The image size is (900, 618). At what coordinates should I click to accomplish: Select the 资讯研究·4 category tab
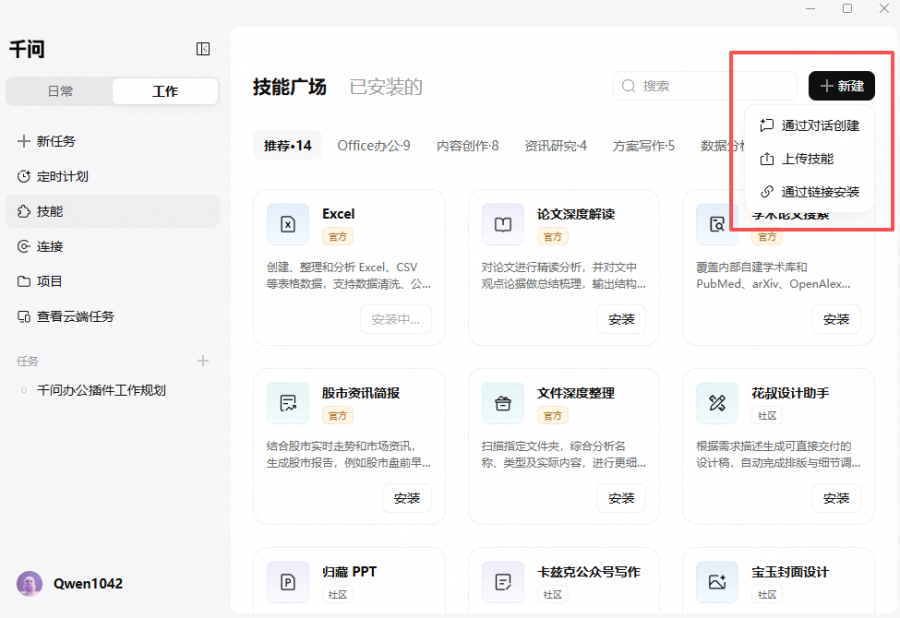tap(556, 146)
